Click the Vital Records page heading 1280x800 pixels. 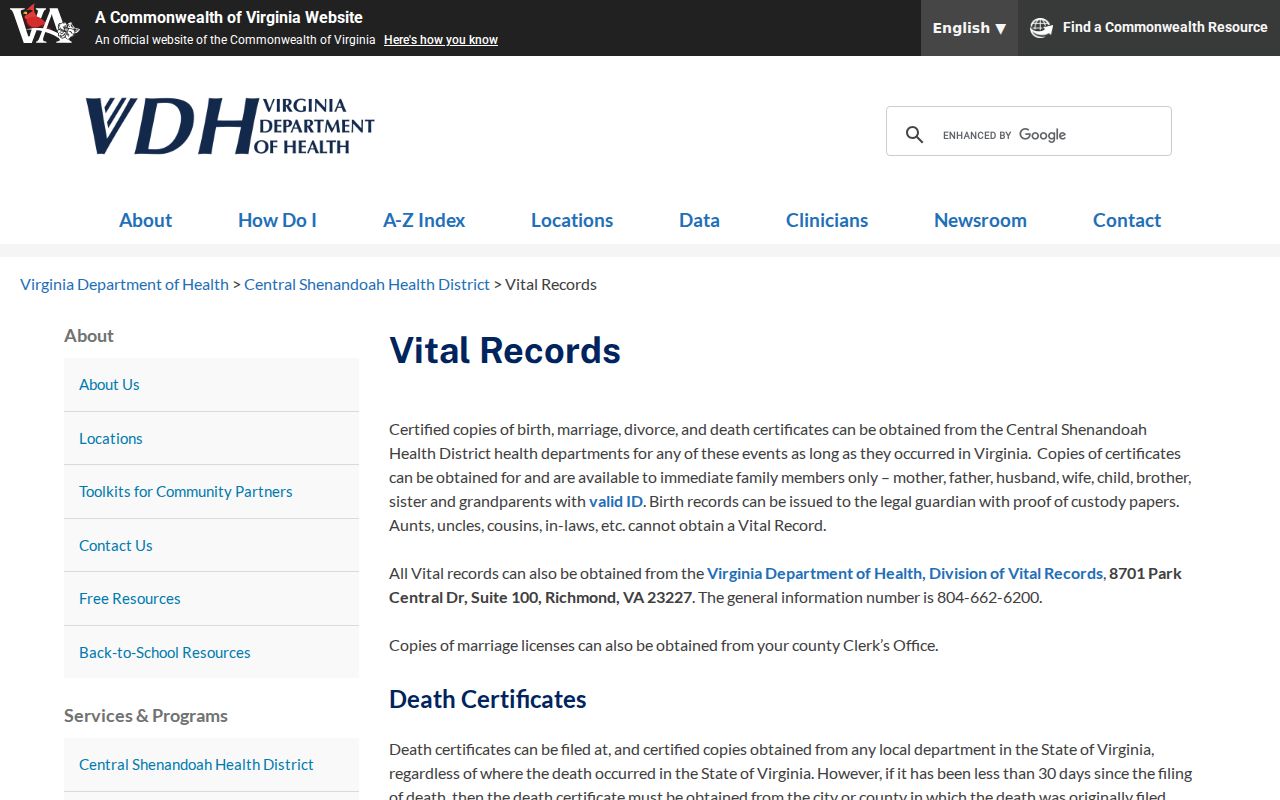pyautogui.click(x=505, y=350)
